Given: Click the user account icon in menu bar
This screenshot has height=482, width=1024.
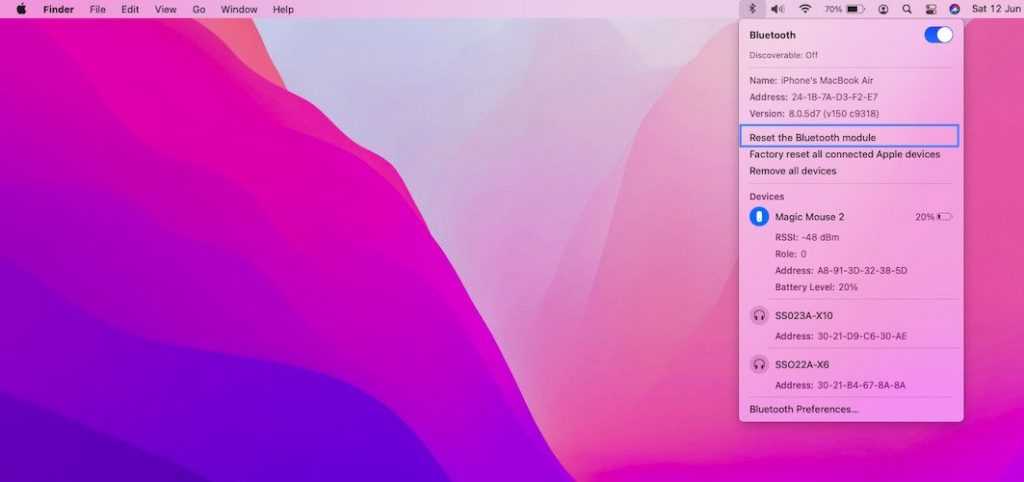Looking at the screenshot, I should (883, 9).
